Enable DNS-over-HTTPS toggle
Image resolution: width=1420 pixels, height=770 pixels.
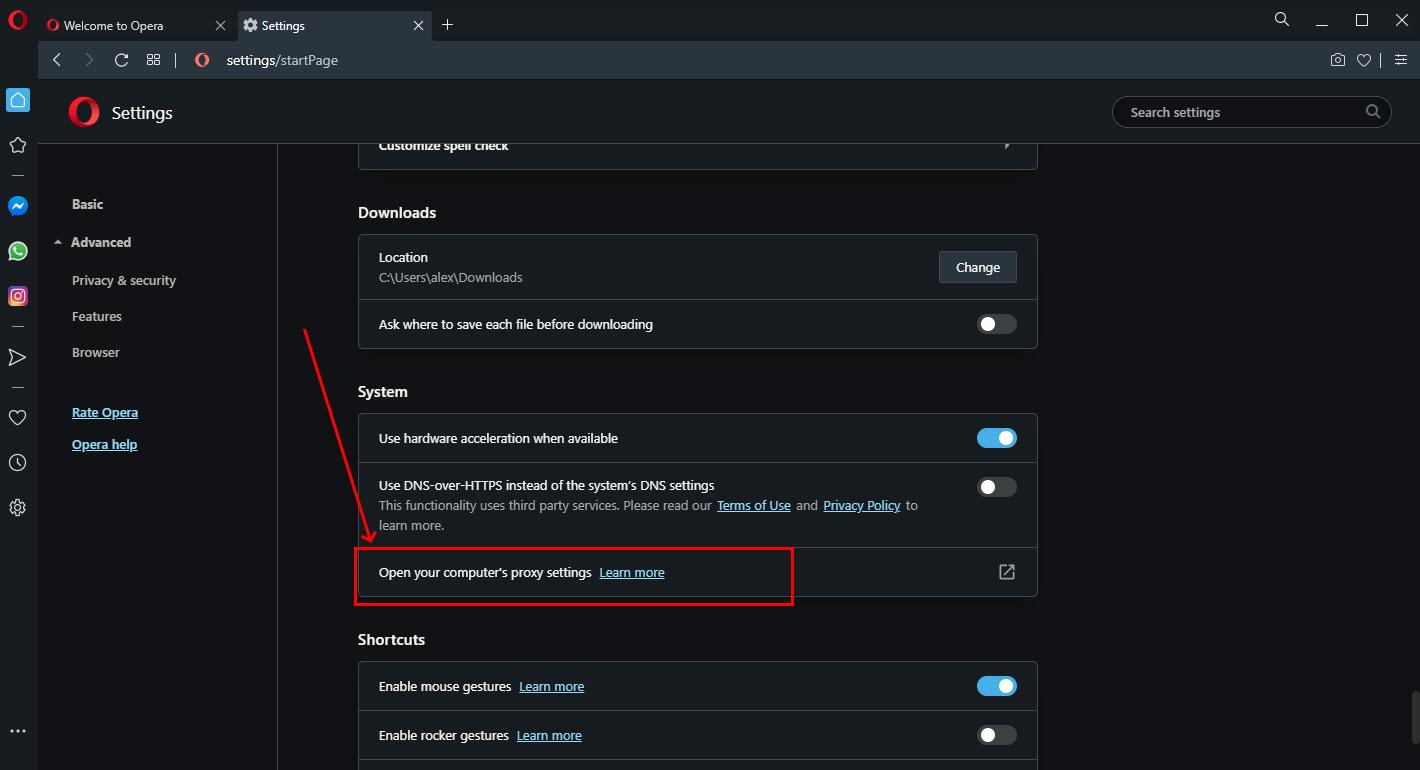click(x=996, y=487)
